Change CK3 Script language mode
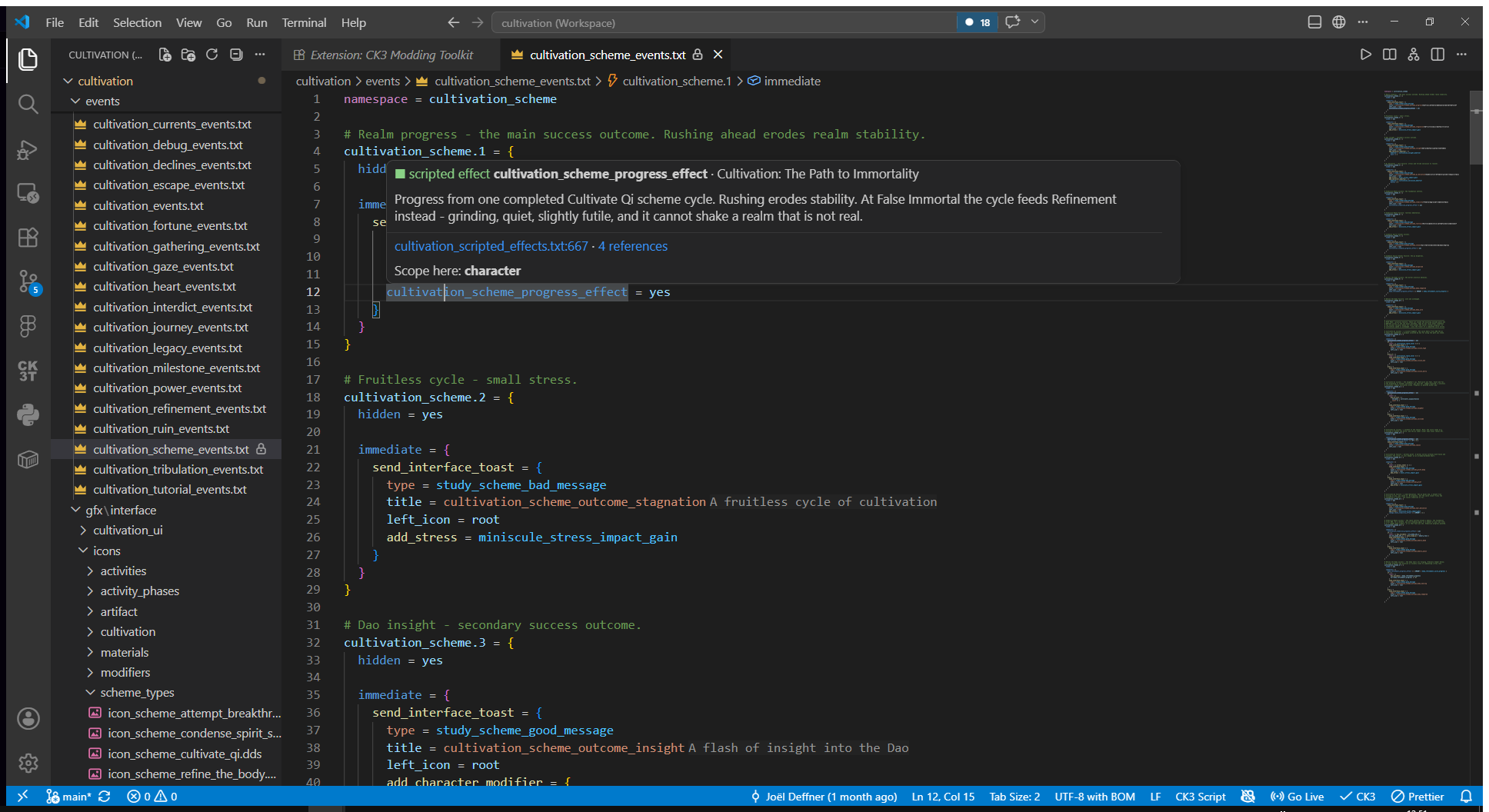 click(x=1200, y=797)
